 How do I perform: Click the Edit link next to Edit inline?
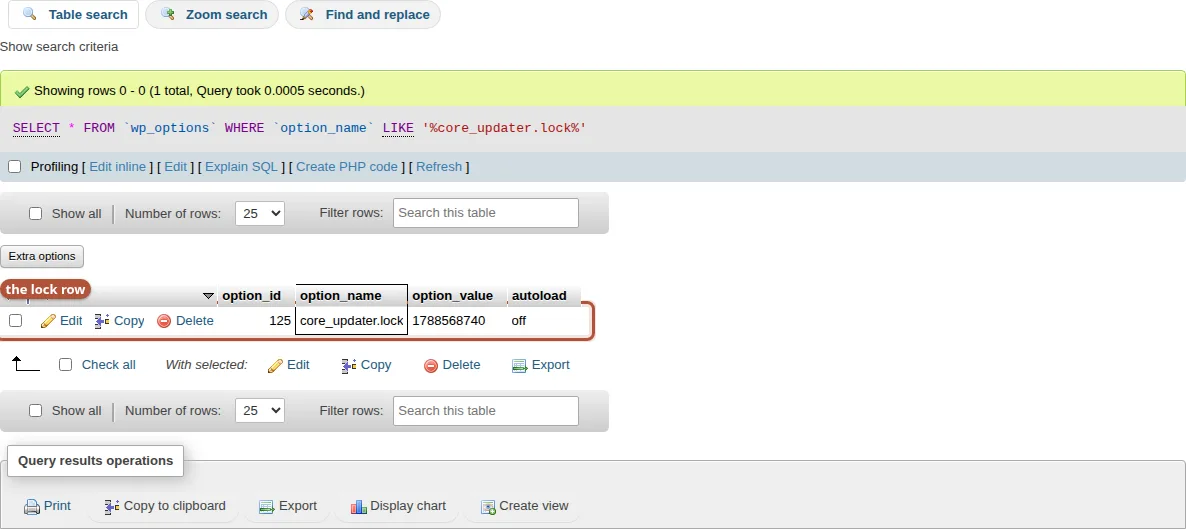click(x=175, y=166)
